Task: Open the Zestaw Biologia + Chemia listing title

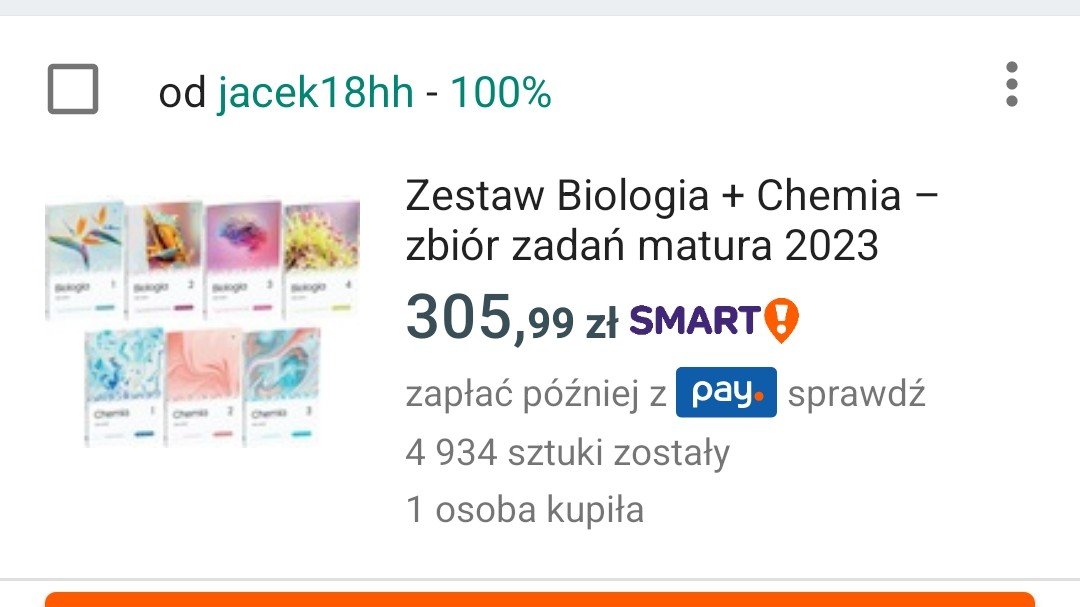Action: [x=672, y=220]
